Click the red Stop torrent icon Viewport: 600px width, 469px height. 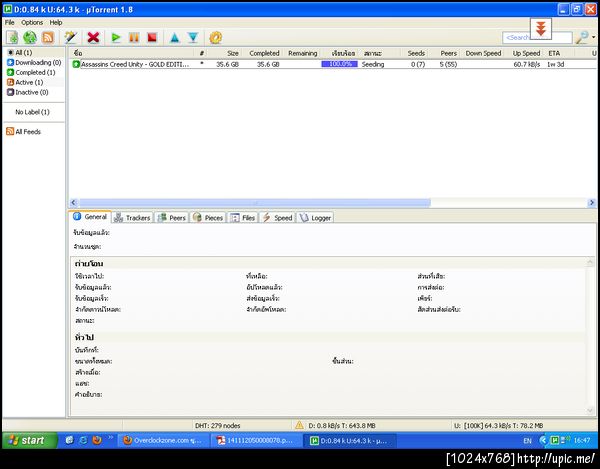point(152,37)
